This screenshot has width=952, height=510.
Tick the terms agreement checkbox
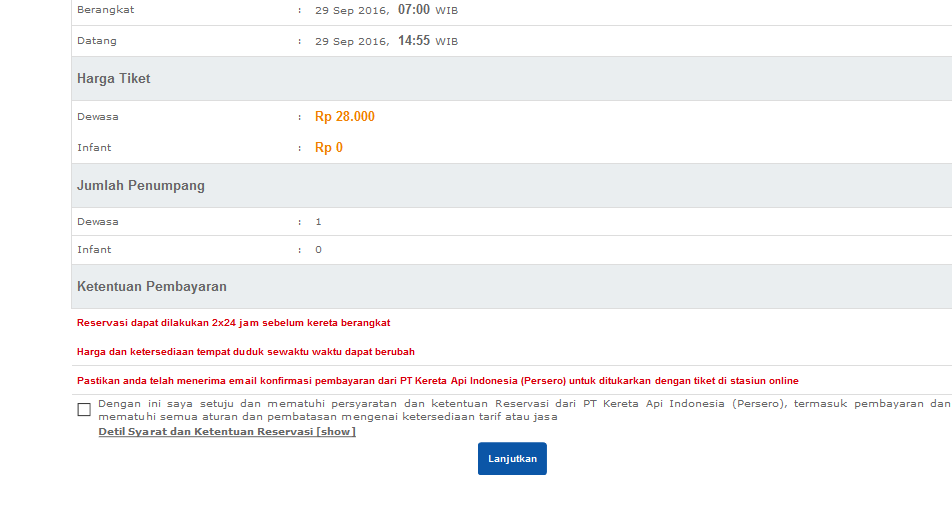84,410
